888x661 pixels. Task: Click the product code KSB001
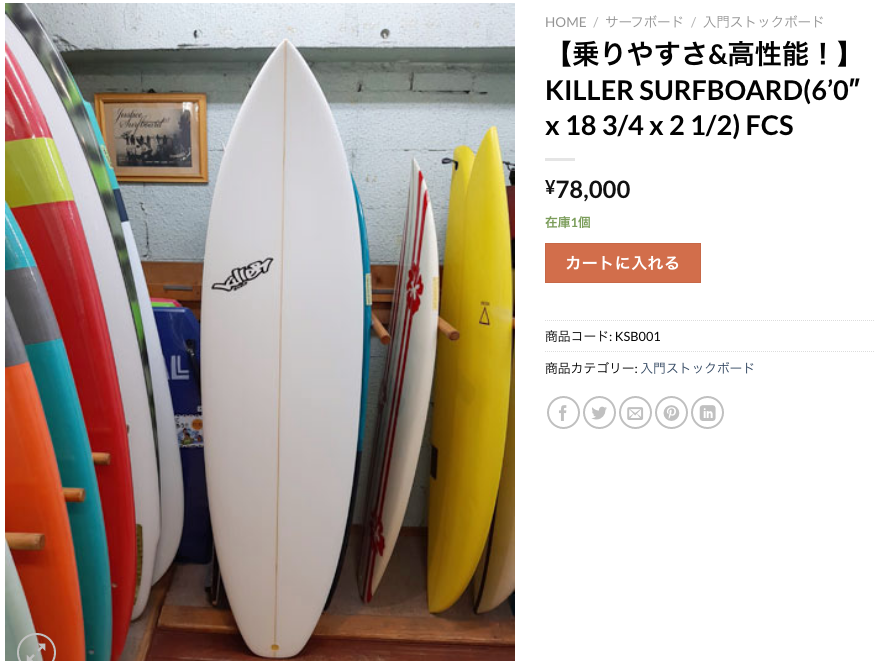click(x=638, y=336)
